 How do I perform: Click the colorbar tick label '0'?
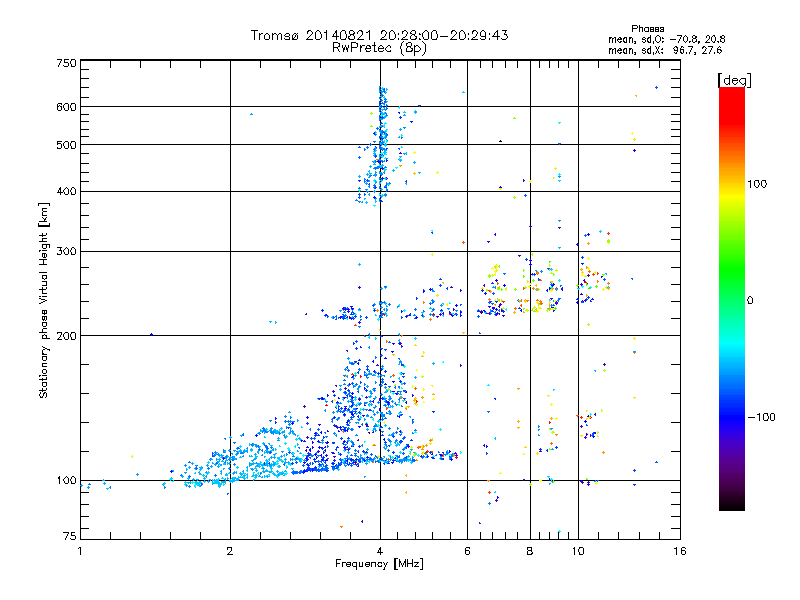[750, 301]
